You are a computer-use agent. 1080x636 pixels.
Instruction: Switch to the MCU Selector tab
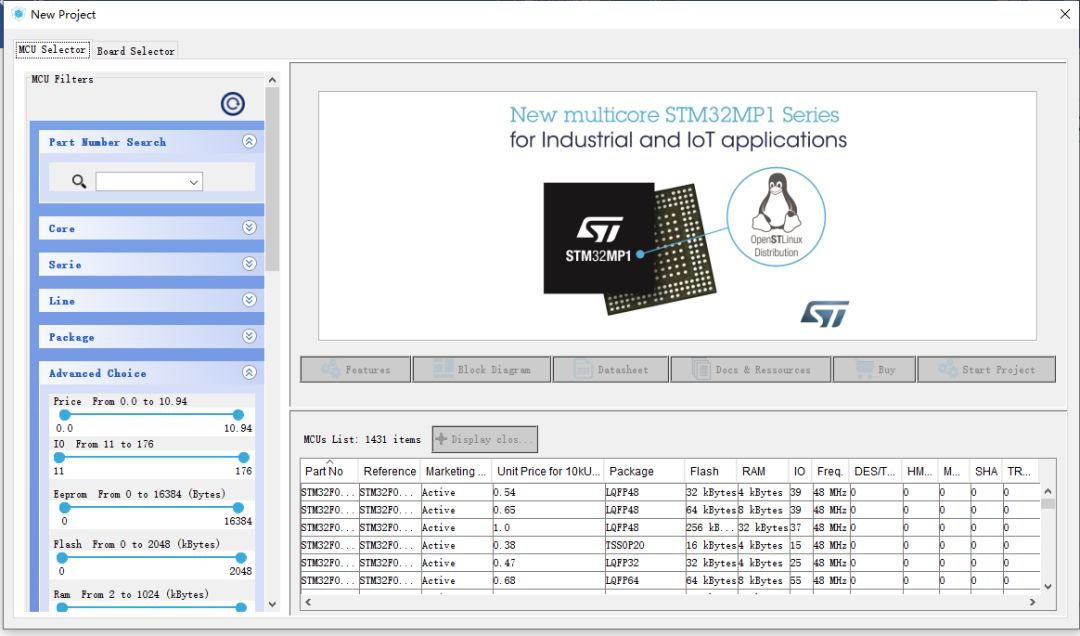[52, 50]
